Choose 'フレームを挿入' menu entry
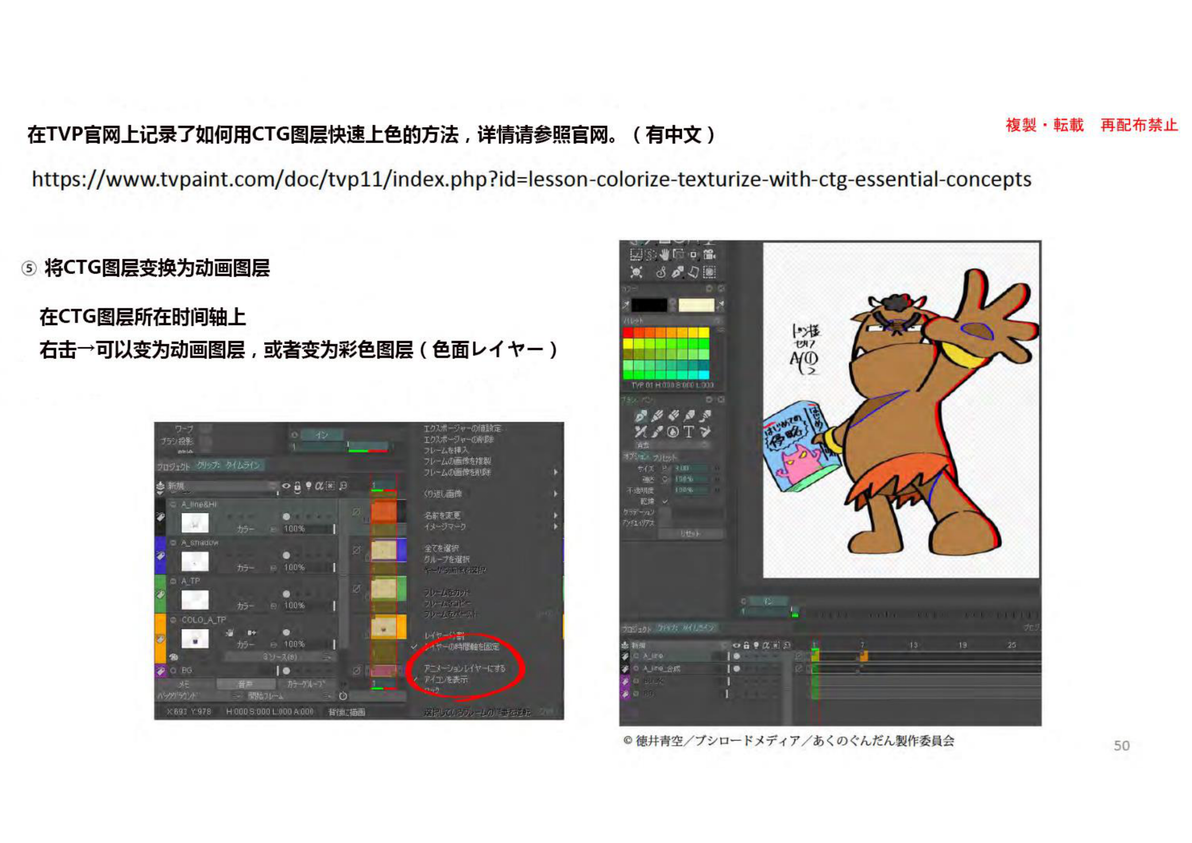 tap(446, 450)
